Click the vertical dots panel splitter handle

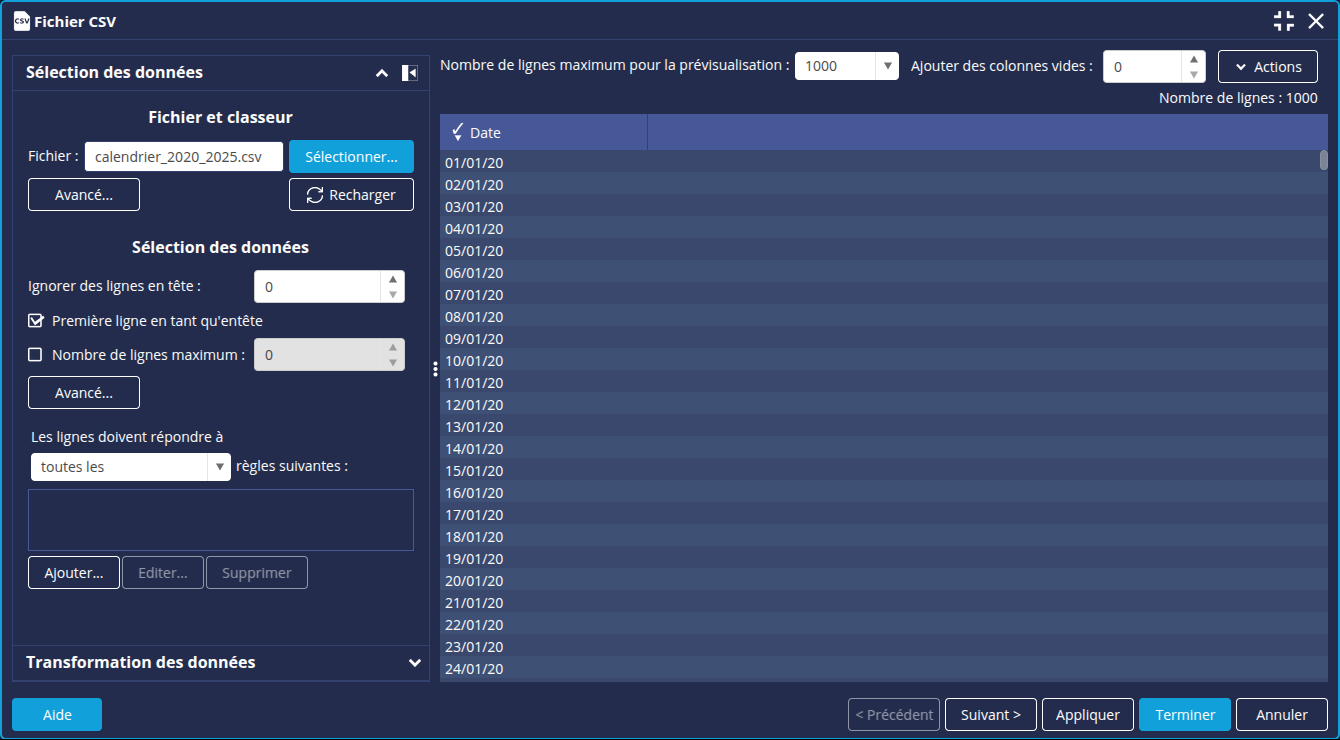point(435,369)
